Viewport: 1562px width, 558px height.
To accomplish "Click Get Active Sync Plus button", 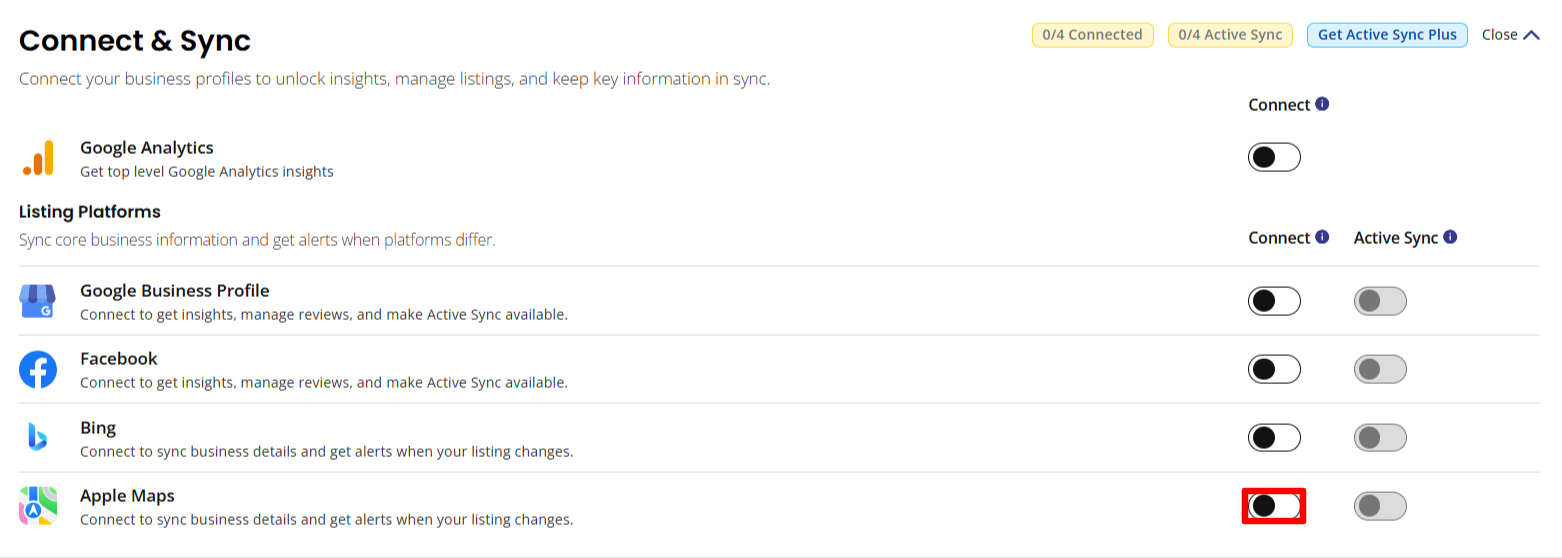I will (x=1387, y=35).
